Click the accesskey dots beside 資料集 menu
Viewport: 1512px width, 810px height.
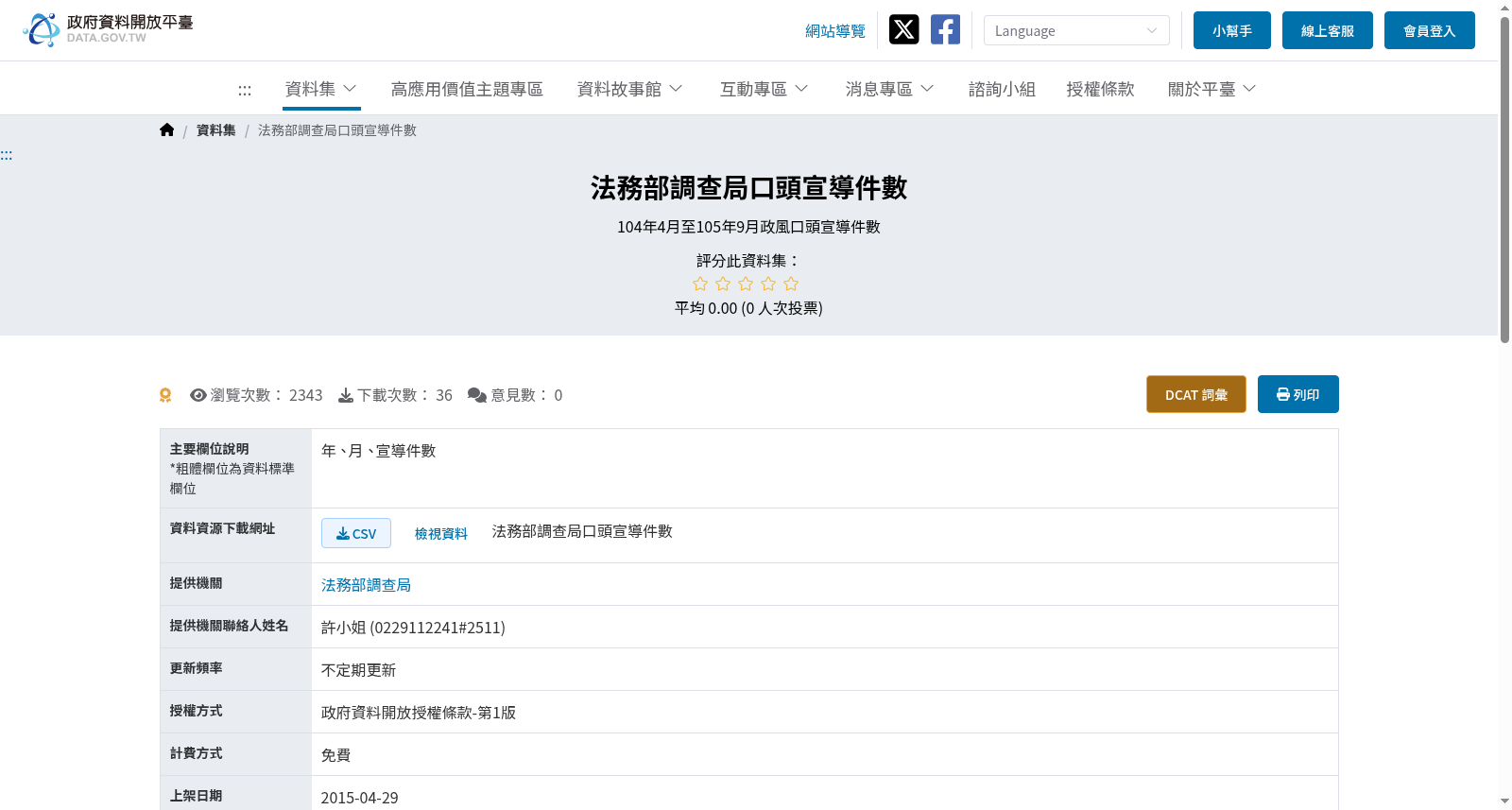tap(245, 91)
